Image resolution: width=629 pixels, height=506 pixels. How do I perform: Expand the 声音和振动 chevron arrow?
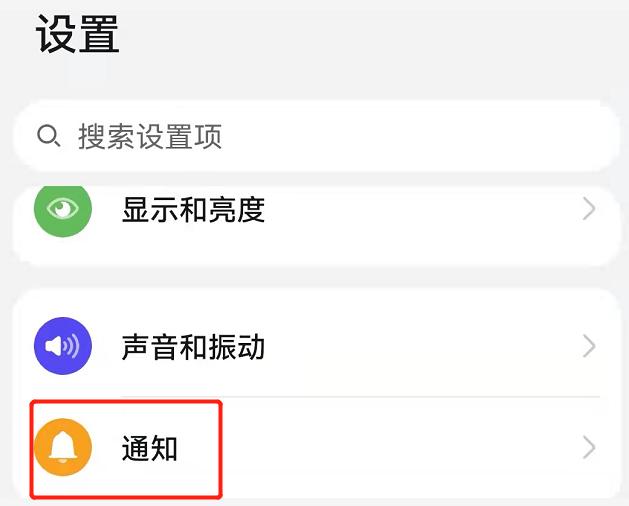coord(588,346)
